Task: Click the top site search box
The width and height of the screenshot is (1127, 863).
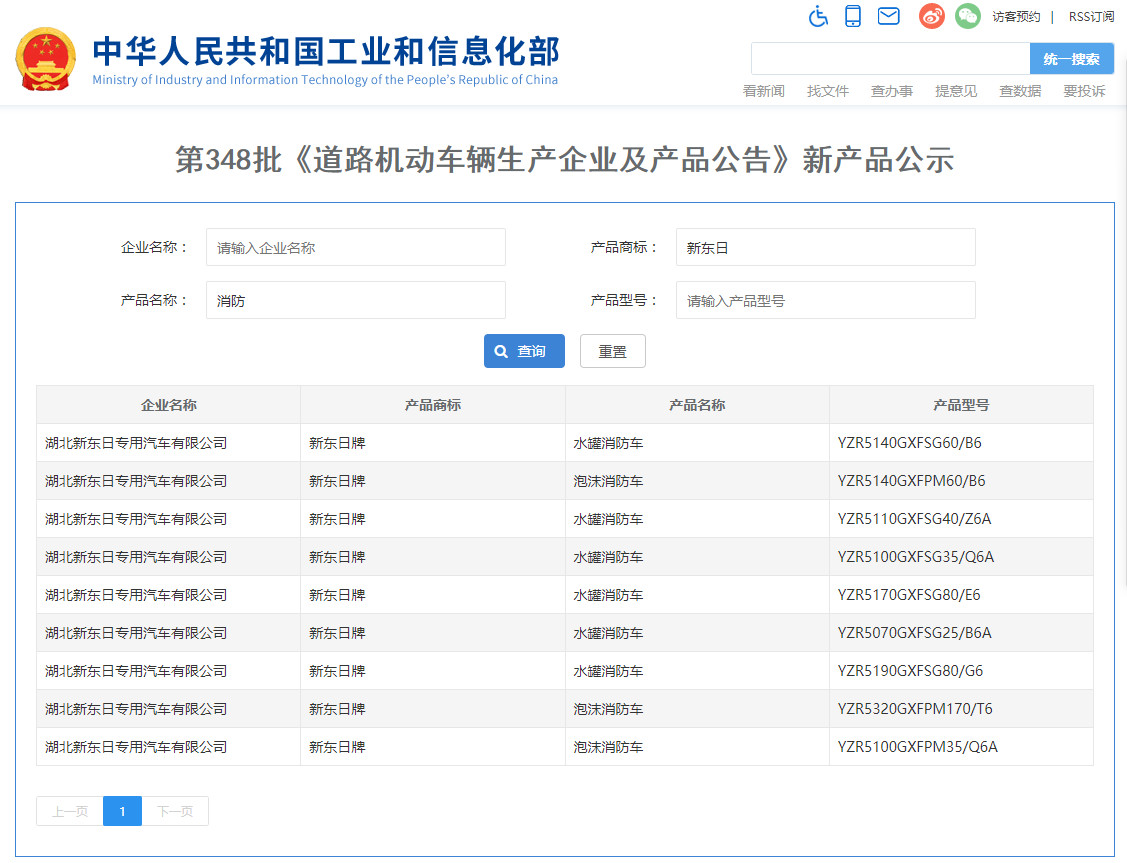Action: click(890, 59)
